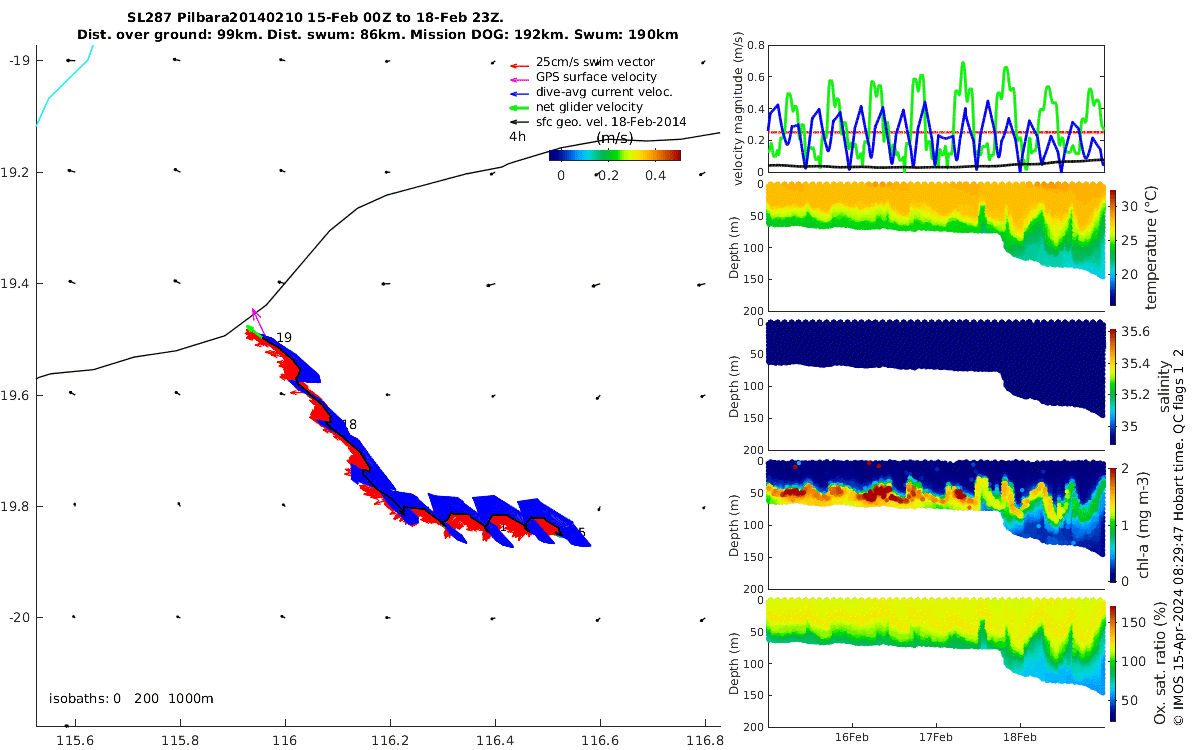The image size is (1200, 750).
Task: Select the '25cm/s swim vector' legend label
Action: [595, 62]
